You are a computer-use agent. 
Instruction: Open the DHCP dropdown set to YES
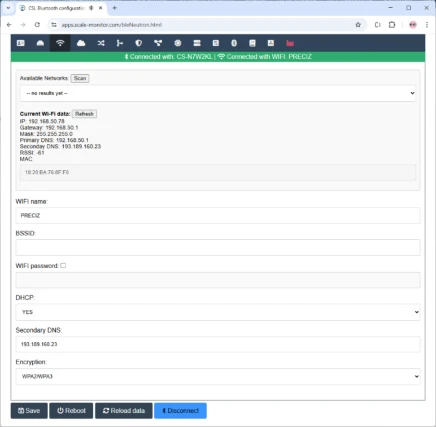click(x=218, y=312)
